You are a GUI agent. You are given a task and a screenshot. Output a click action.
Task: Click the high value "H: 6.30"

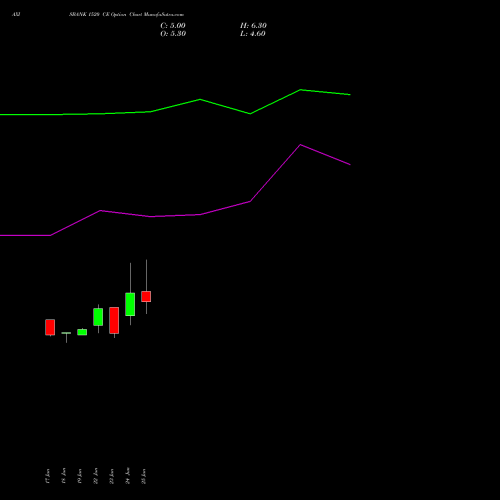pyautogui.click(x=253, y=26)
